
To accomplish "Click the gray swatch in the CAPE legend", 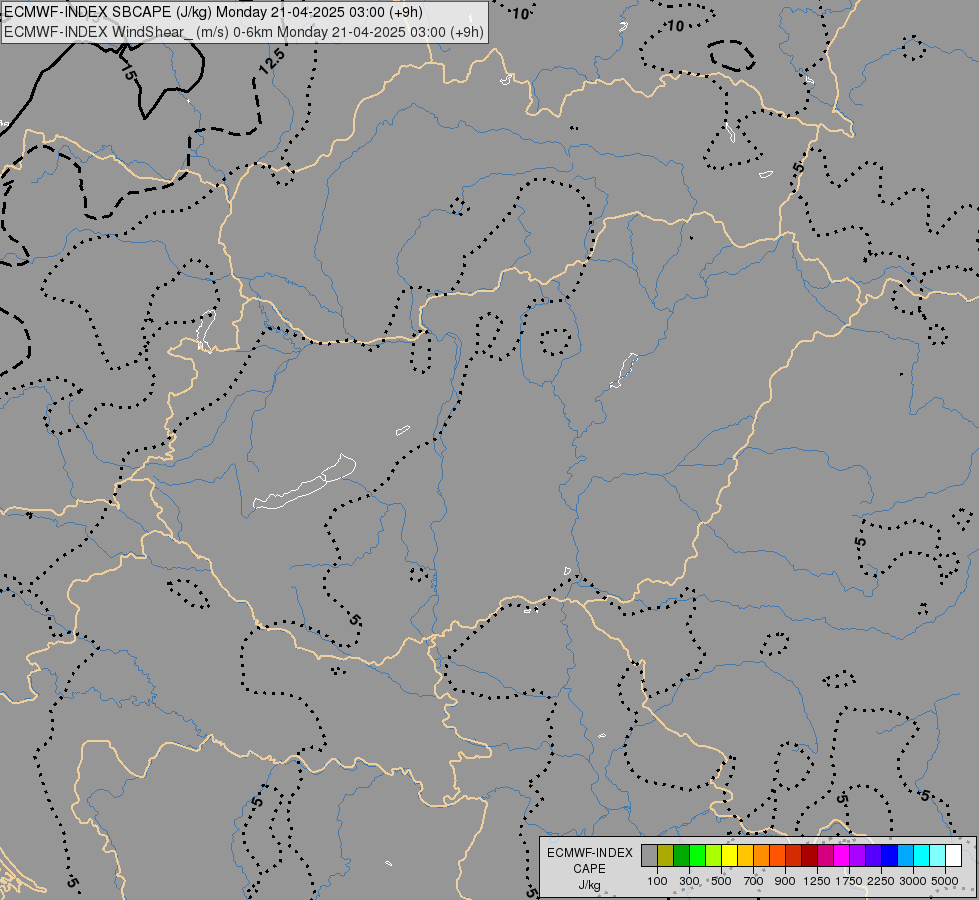I will (649, 855).
